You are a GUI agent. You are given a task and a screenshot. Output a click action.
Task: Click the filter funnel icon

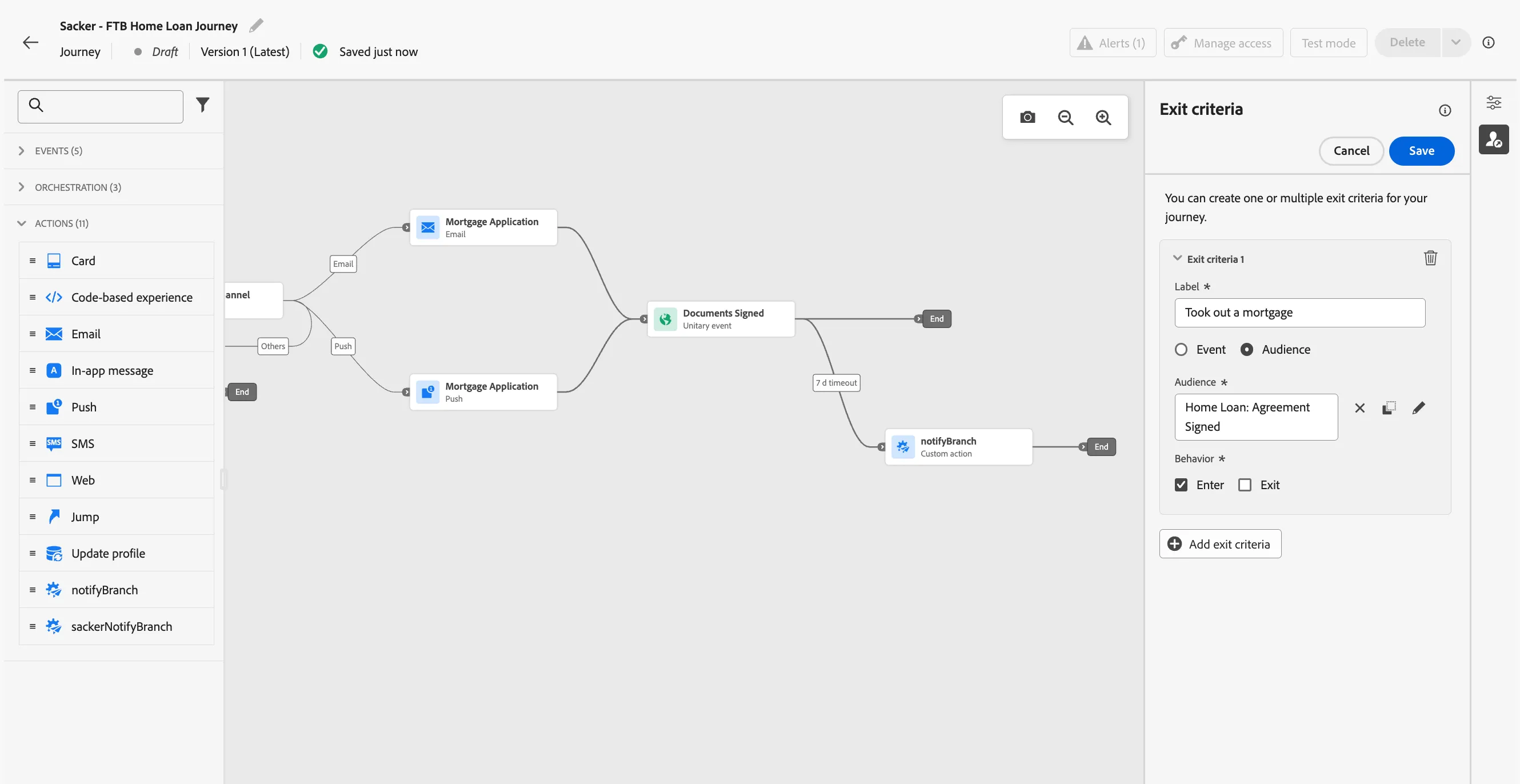pos(202,105)
